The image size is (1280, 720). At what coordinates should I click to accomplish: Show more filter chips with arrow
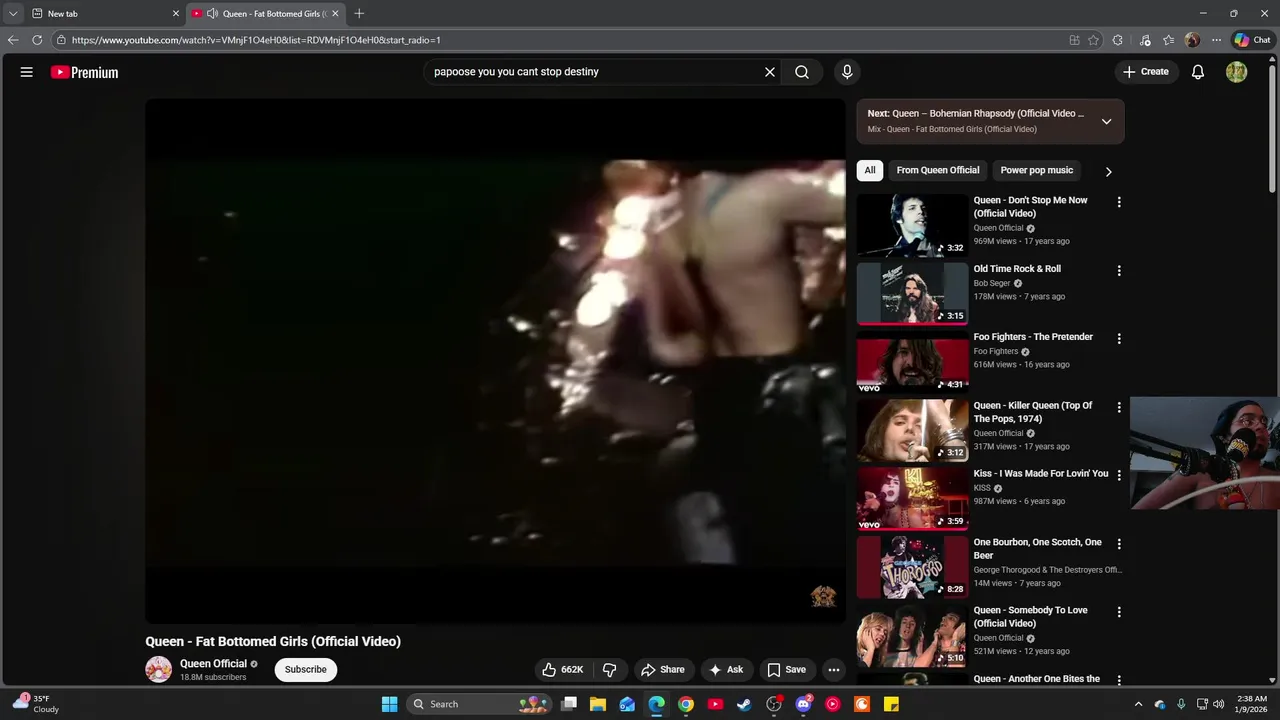pyautogui.click(x=1108, y=171)
